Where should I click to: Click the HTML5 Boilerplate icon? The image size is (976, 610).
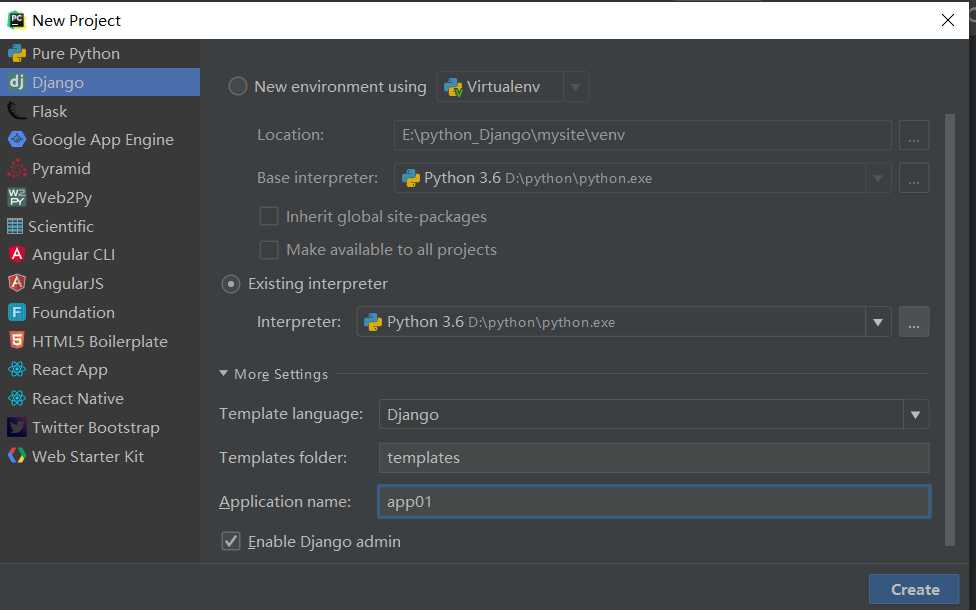17,340
